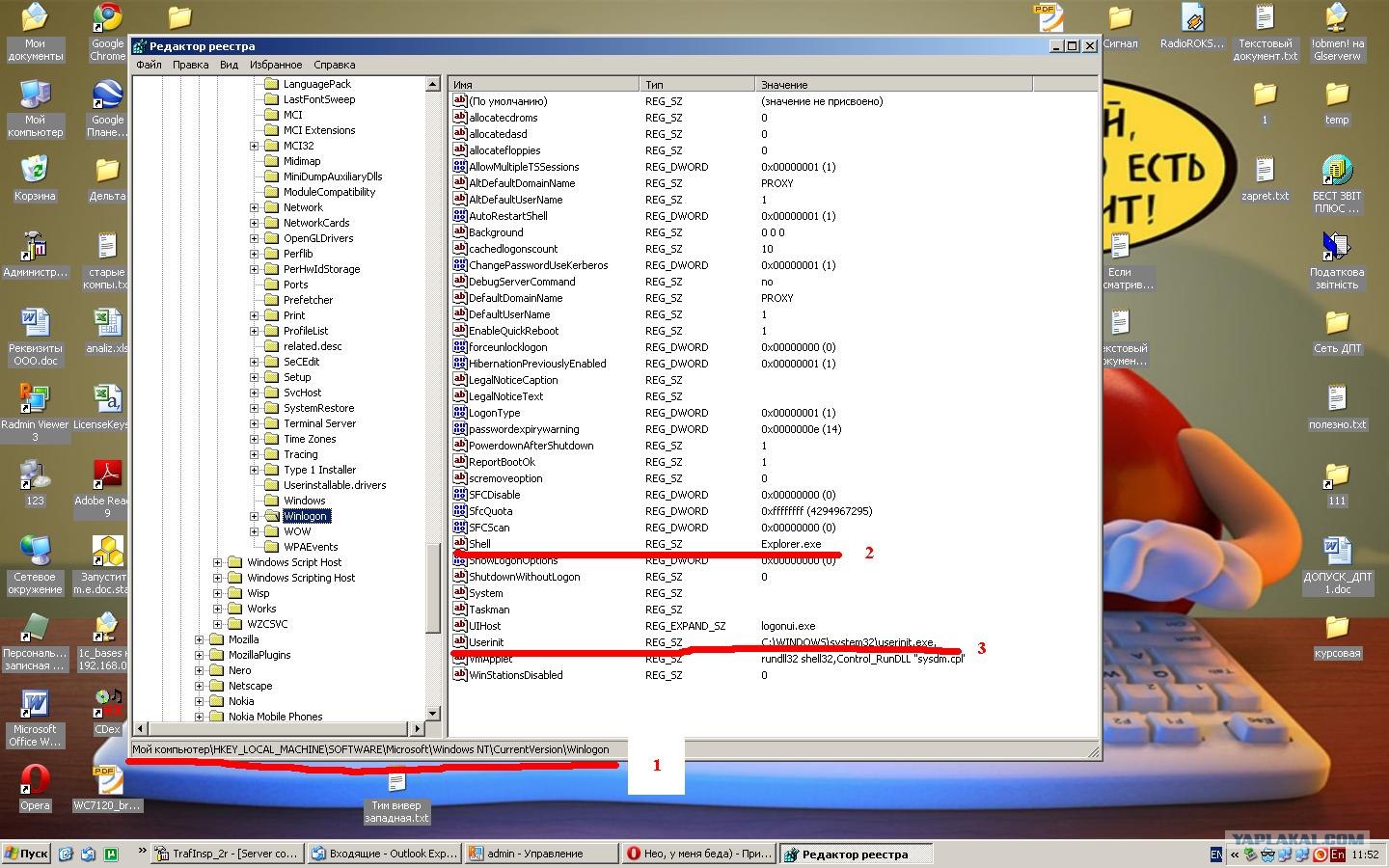Expand the Mozilla tree node
The height and width of the screenshot is (868, 1389).
pyautogui.click(x=200, y=639)
